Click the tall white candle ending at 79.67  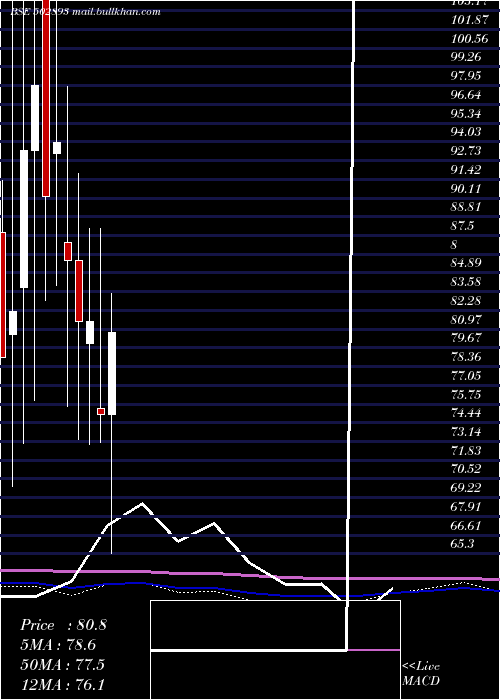pos(112,374)
